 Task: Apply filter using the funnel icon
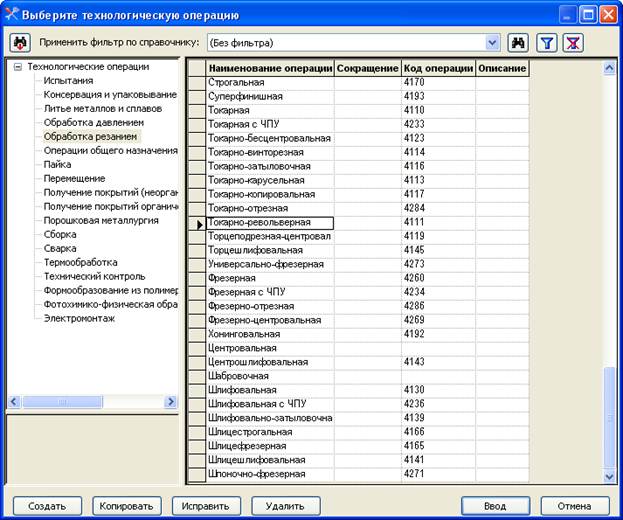[x=547, y=43]
